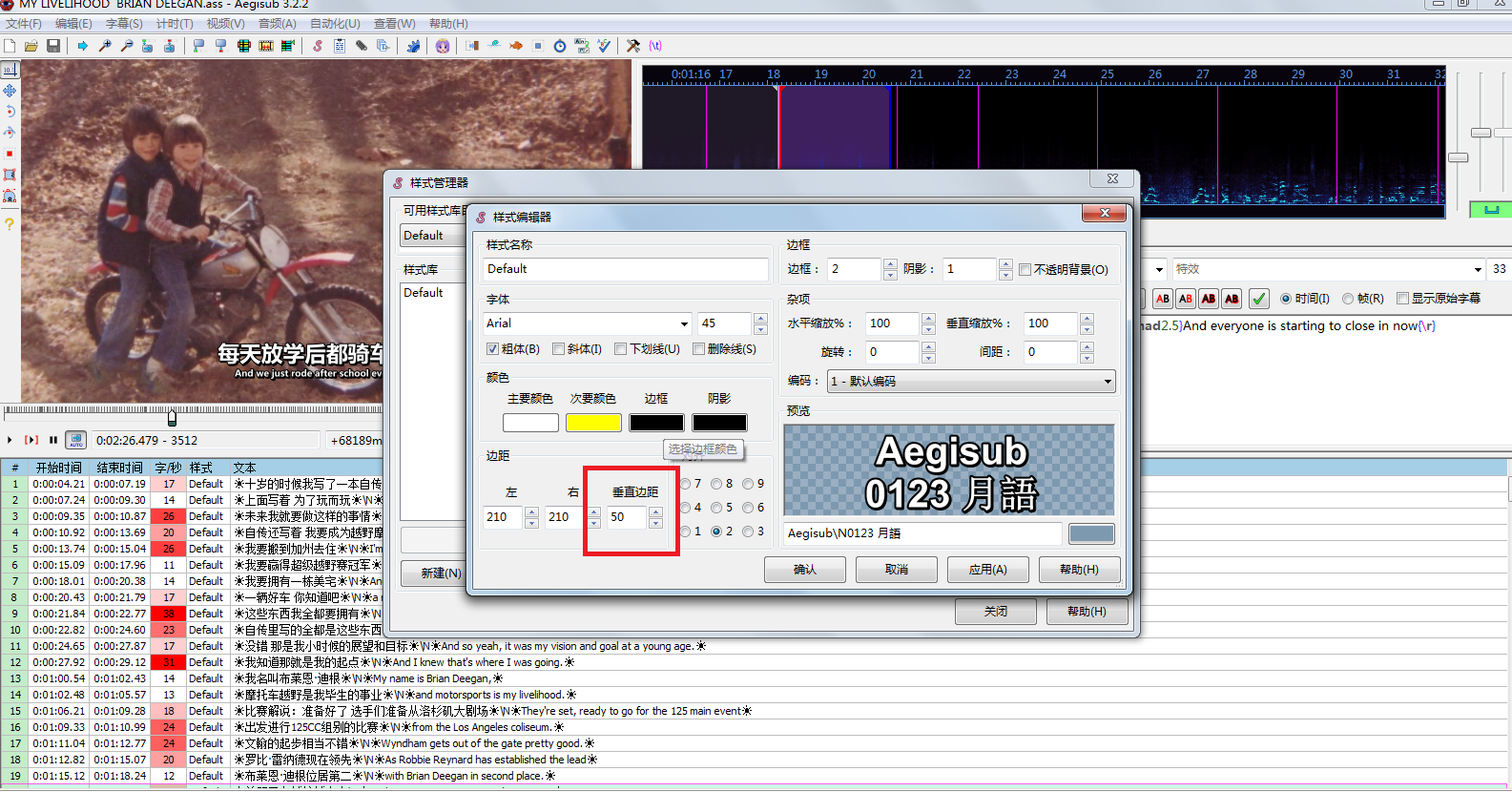This screenshot has height=792, width=1512.
Task: Select the rectangle Clip visual tool
Action: [x=10, y=175]
